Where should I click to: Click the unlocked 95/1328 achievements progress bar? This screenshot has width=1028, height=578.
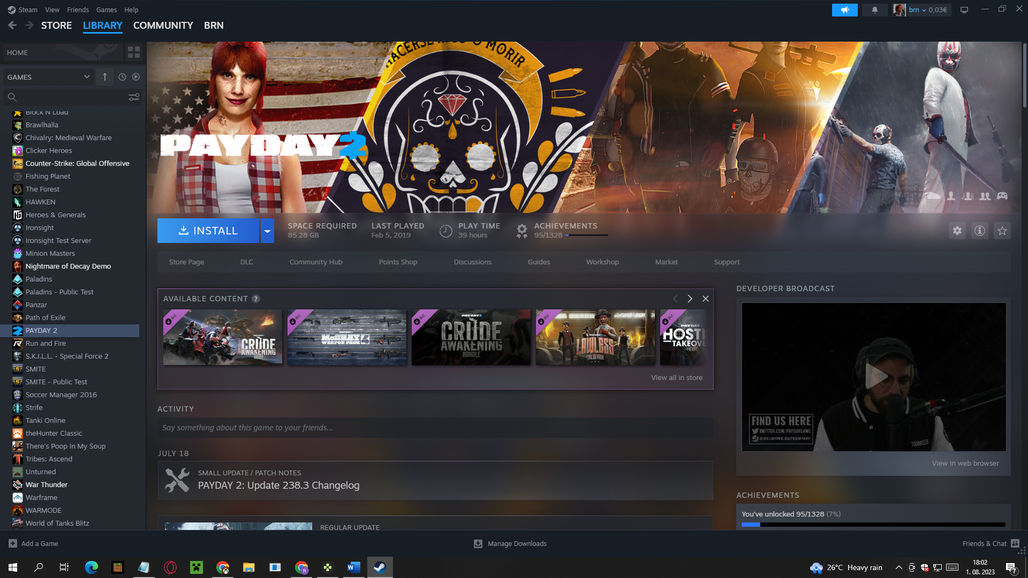click(873, 524)
